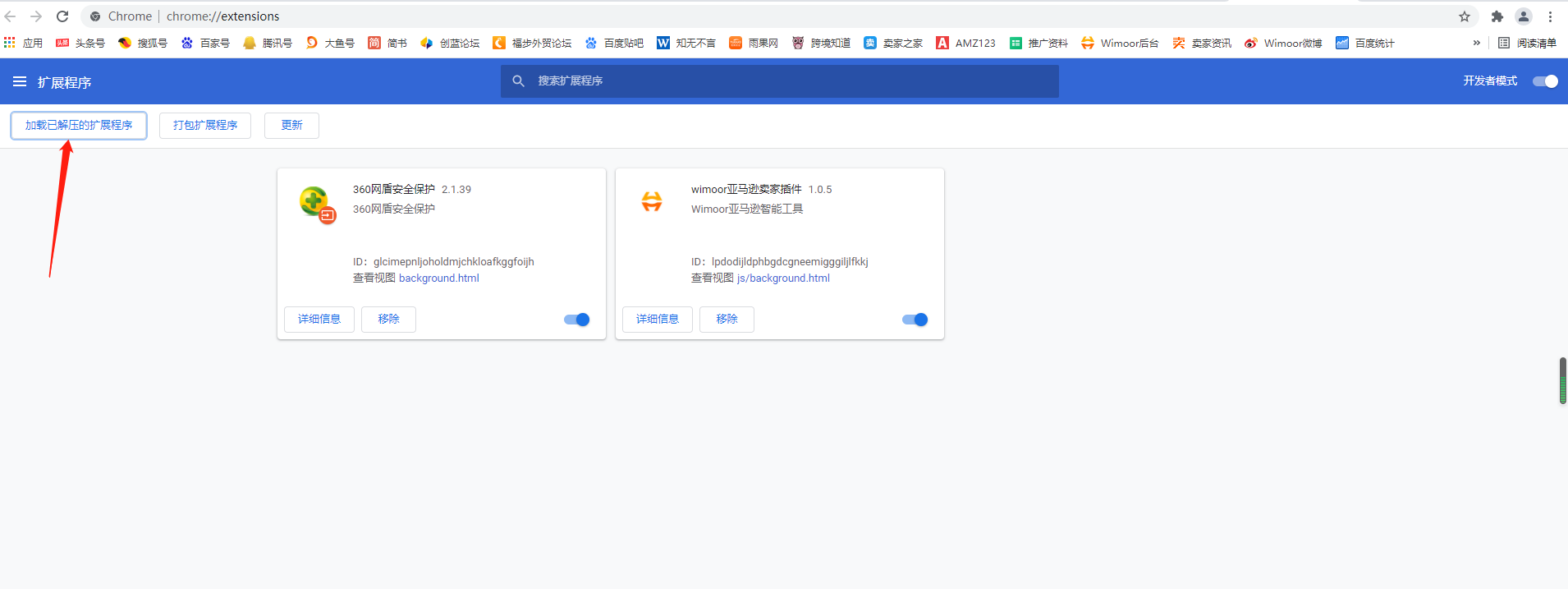Open the 百家号 bookmark
The width and height of the screenshot is (1568, 589).
[205, 43]
